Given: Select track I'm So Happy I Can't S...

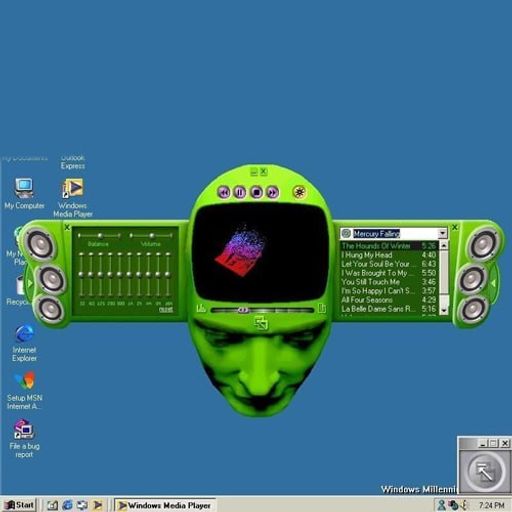Looking at the screenshot, I should coord(389,291).
